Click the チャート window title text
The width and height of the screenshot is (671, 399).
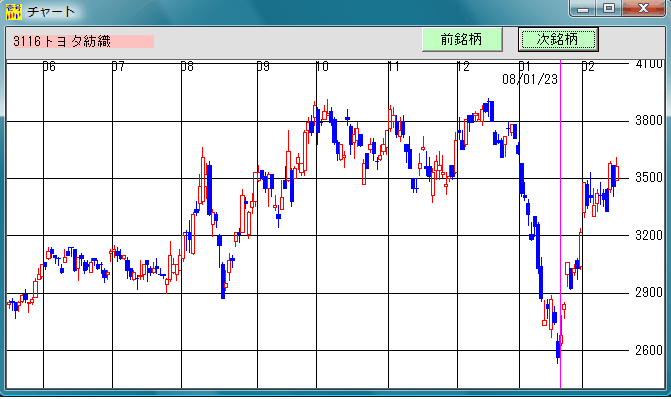pyautogui.click(x=51, y=12)
